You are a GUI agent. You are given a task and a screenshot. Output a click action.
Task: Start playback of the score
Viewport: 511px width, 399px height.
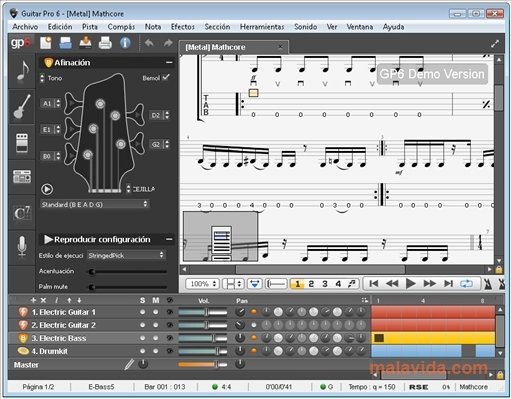pos(411,284)
